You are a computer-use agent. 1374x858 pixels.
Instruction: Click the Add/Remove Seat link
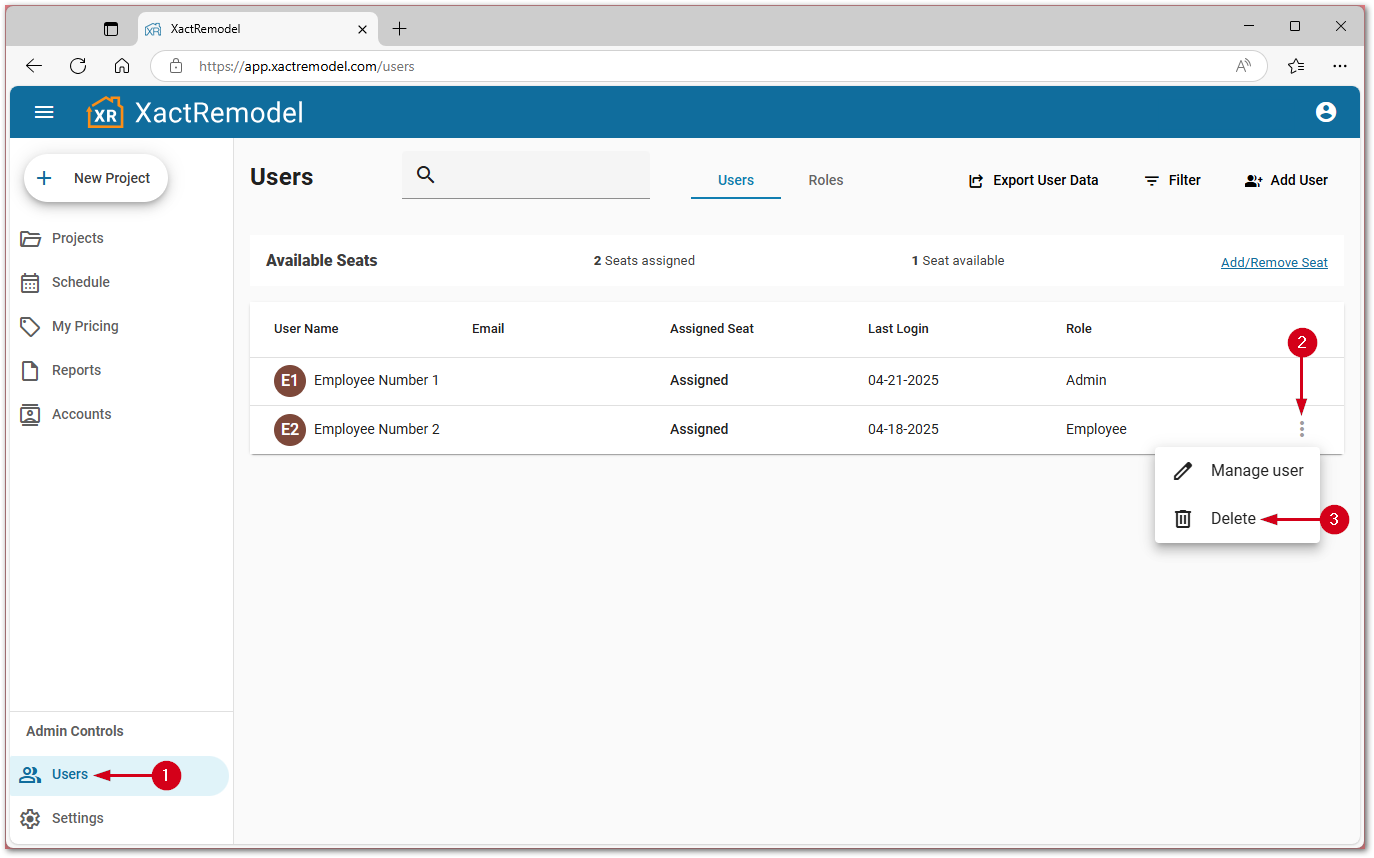tap(1274, 263)
